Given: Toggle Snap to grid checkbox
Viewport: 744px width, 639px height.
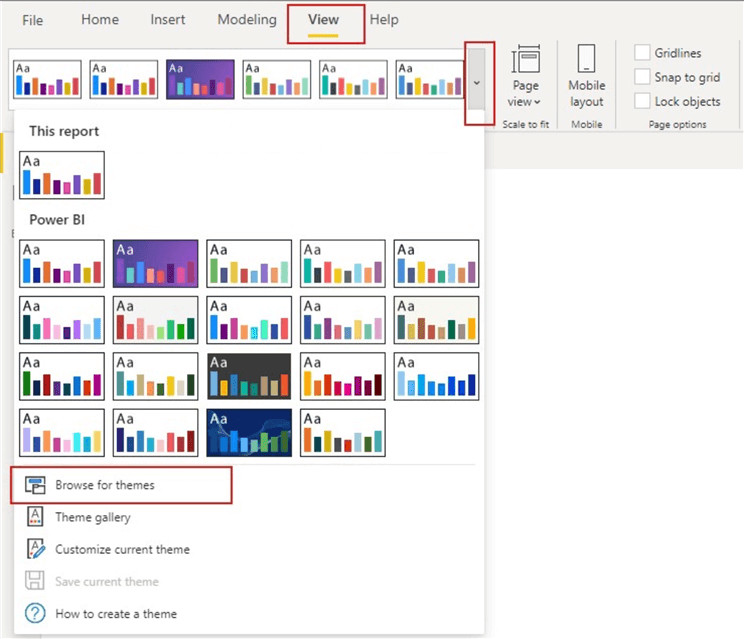Looking at the screenshot, I should tap(642, 77).
